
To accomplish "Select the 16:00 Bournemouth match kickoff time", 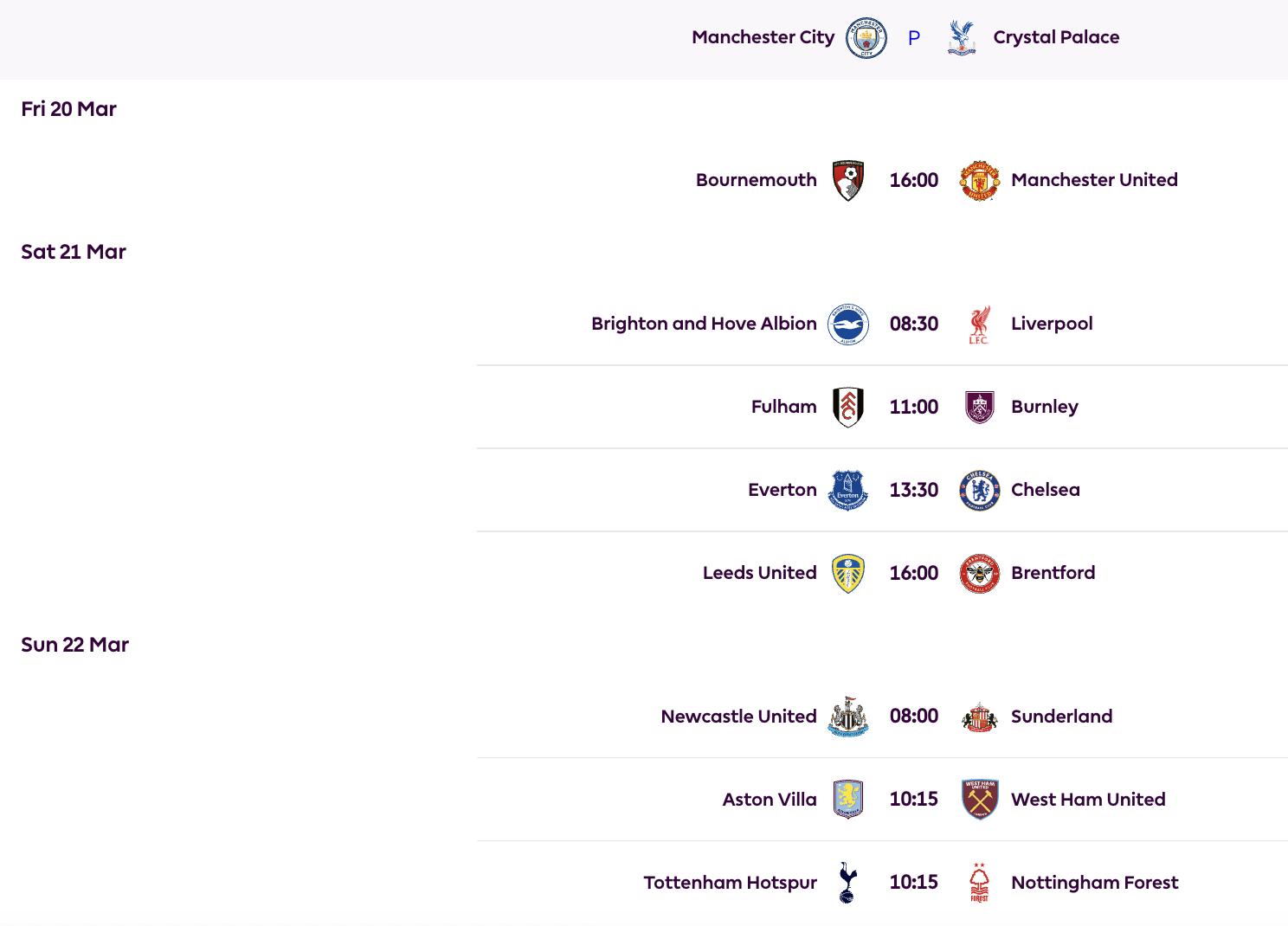I will coord(914,180).
